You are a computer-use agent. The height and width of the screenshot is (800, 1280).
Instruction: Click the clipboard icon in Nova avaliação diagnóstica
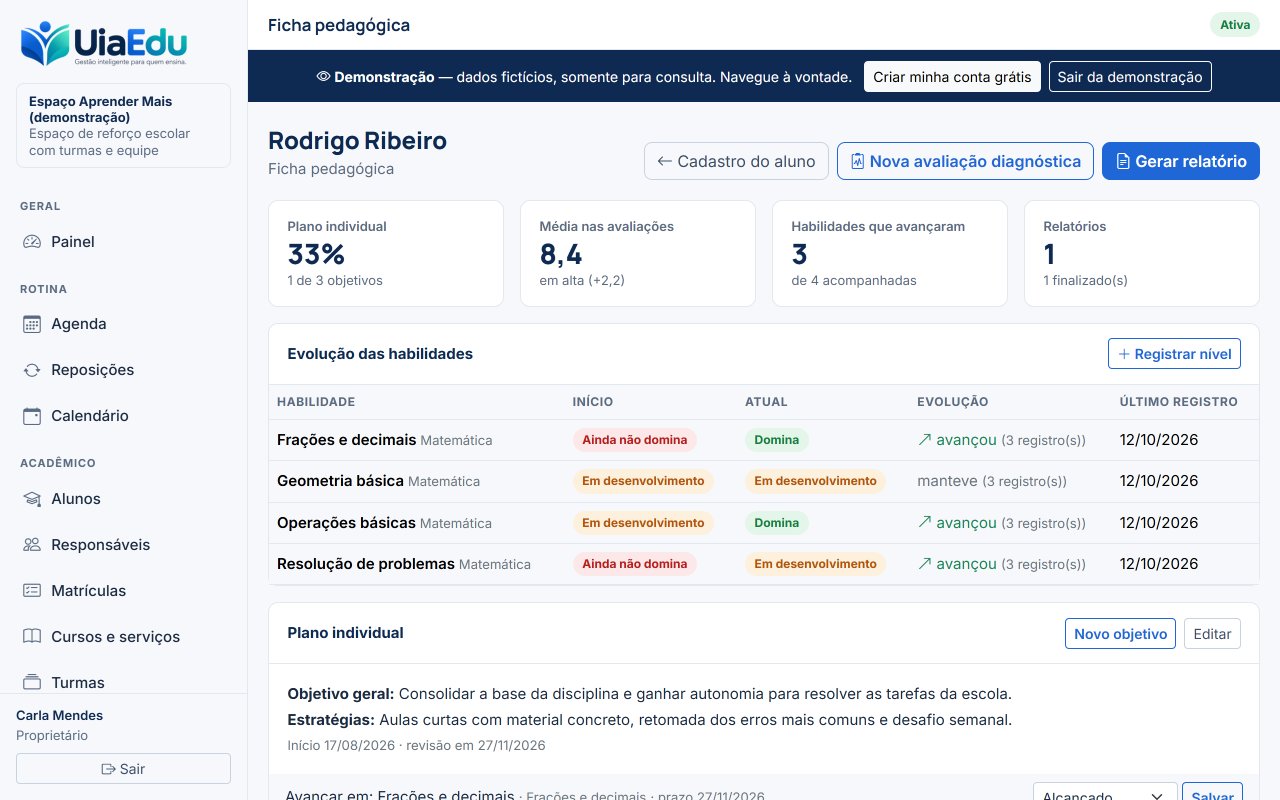coord(857,161)
